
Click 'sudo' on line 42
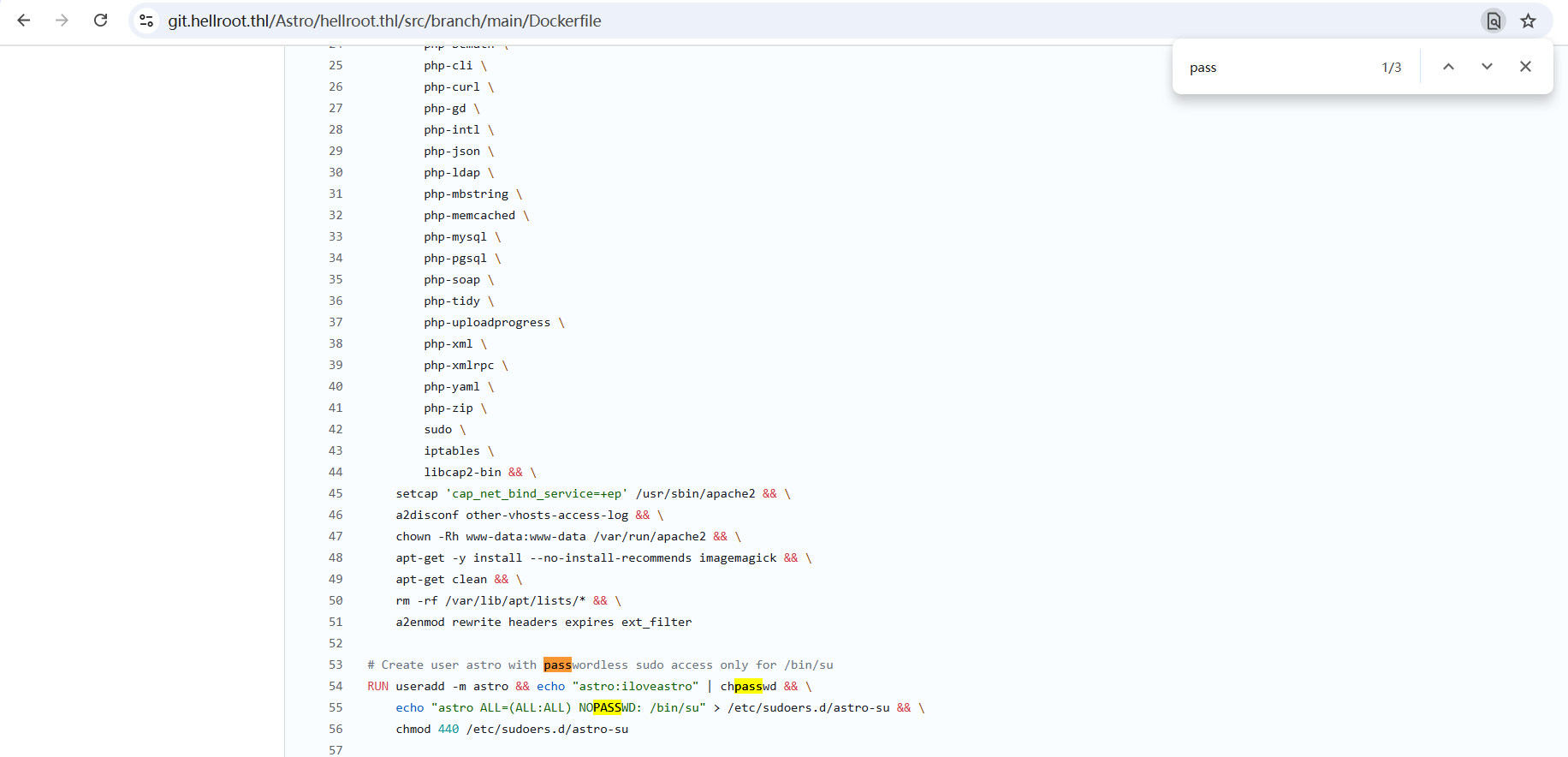click(x=438, y=429)
